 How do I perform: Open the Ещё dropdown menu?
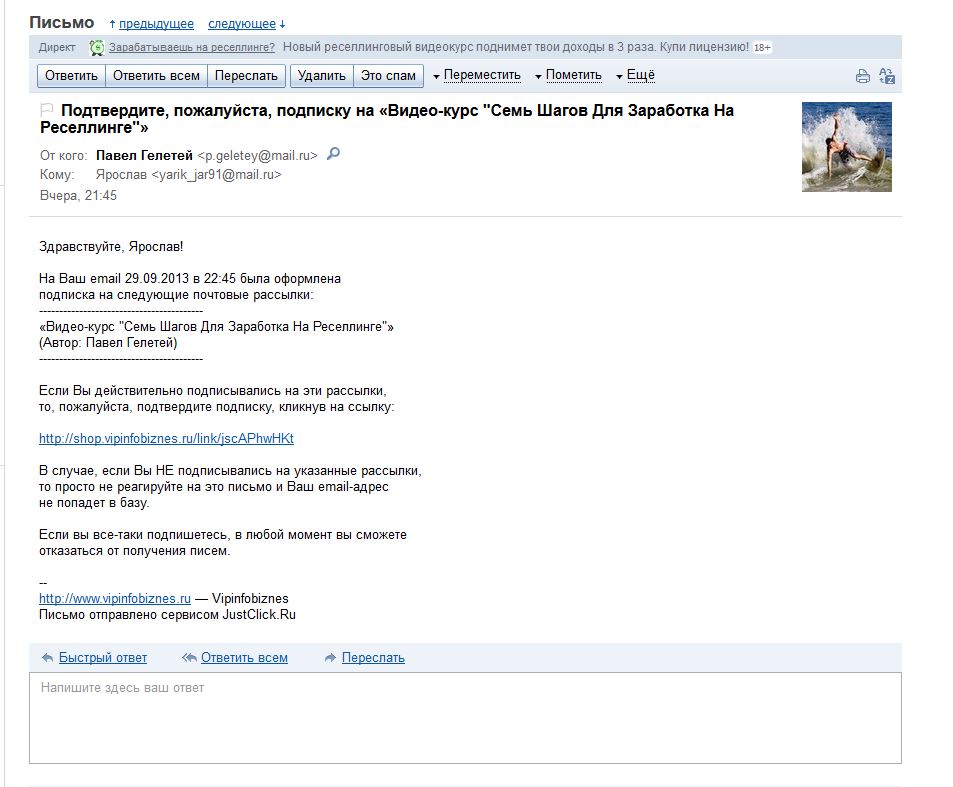(636, 75)
